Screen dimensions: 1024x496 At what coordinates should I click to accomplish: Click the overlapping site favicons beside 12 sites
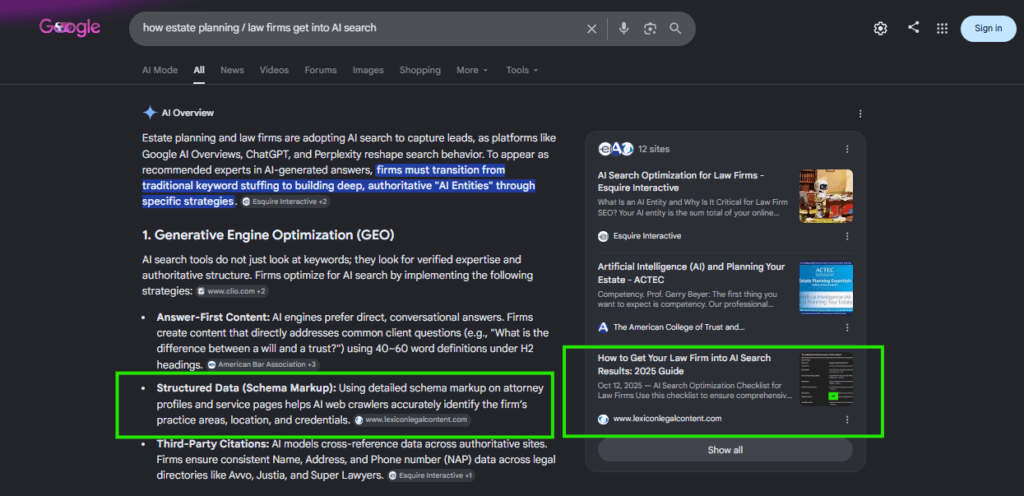(615, 149)
